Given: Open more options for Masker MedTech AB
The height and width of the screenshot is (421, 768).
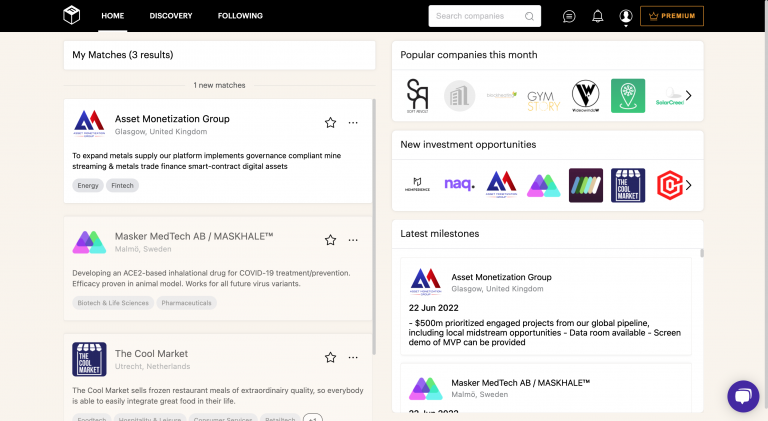Looking at the screenshot, I should click(x=353, y=240).
